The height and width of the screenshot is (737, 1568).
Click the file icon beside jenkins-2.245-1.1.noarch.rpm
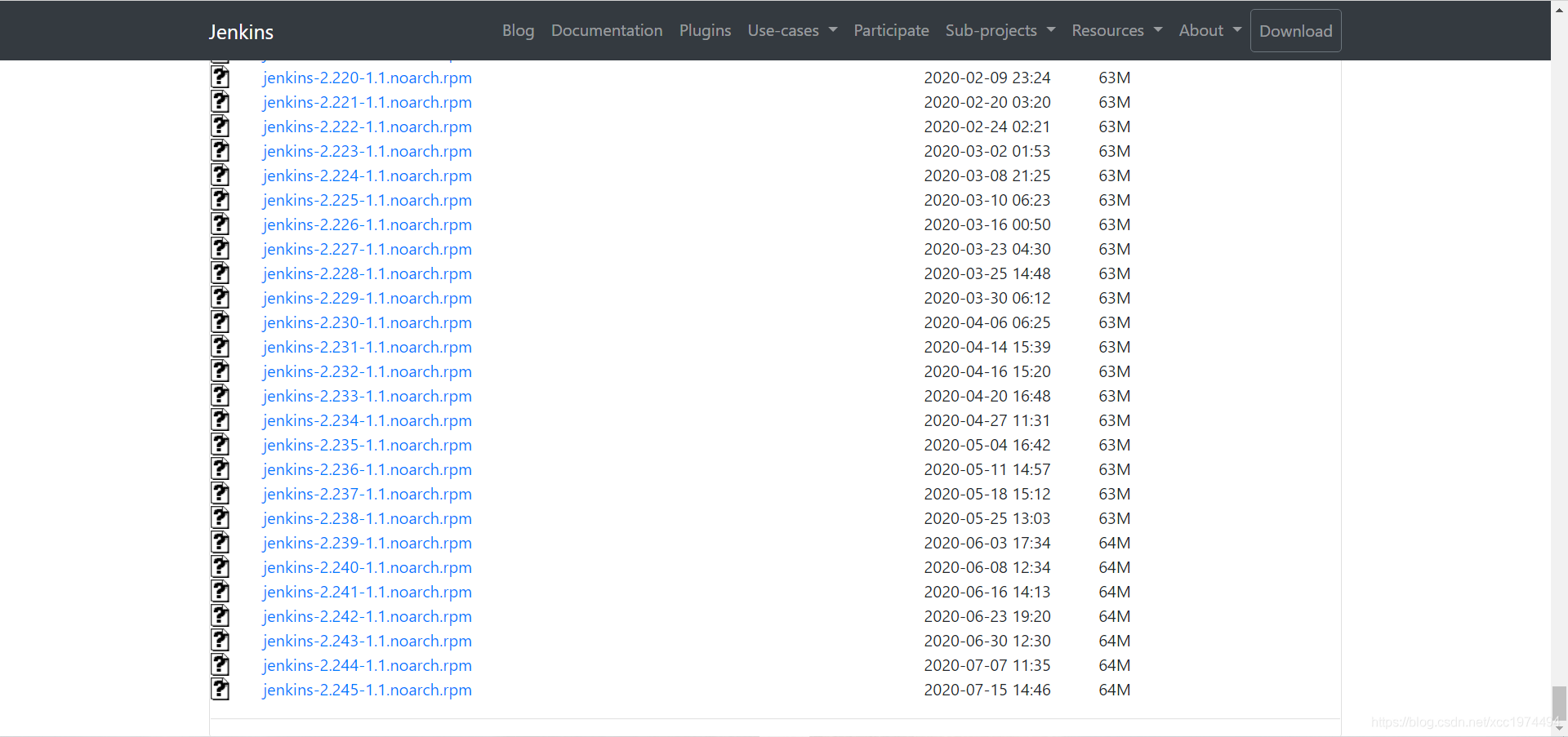[x=220, y=690]
